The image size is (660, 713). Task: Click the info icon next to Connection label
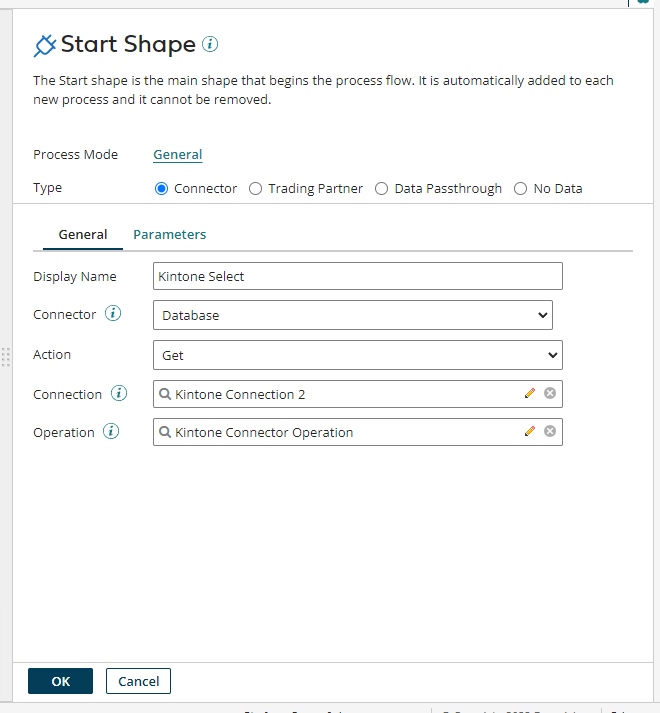[x=119, y=394]
